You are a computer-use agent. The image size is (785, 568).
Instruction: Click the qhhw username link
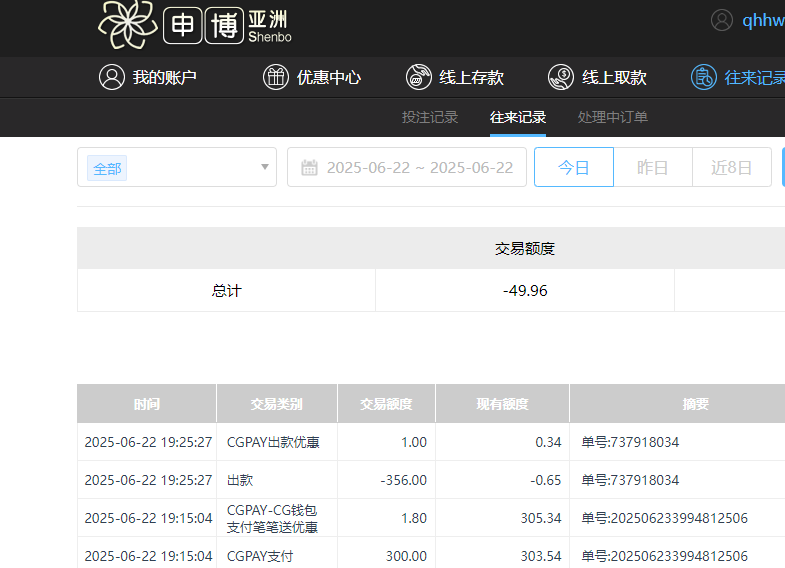pos(763,21)
